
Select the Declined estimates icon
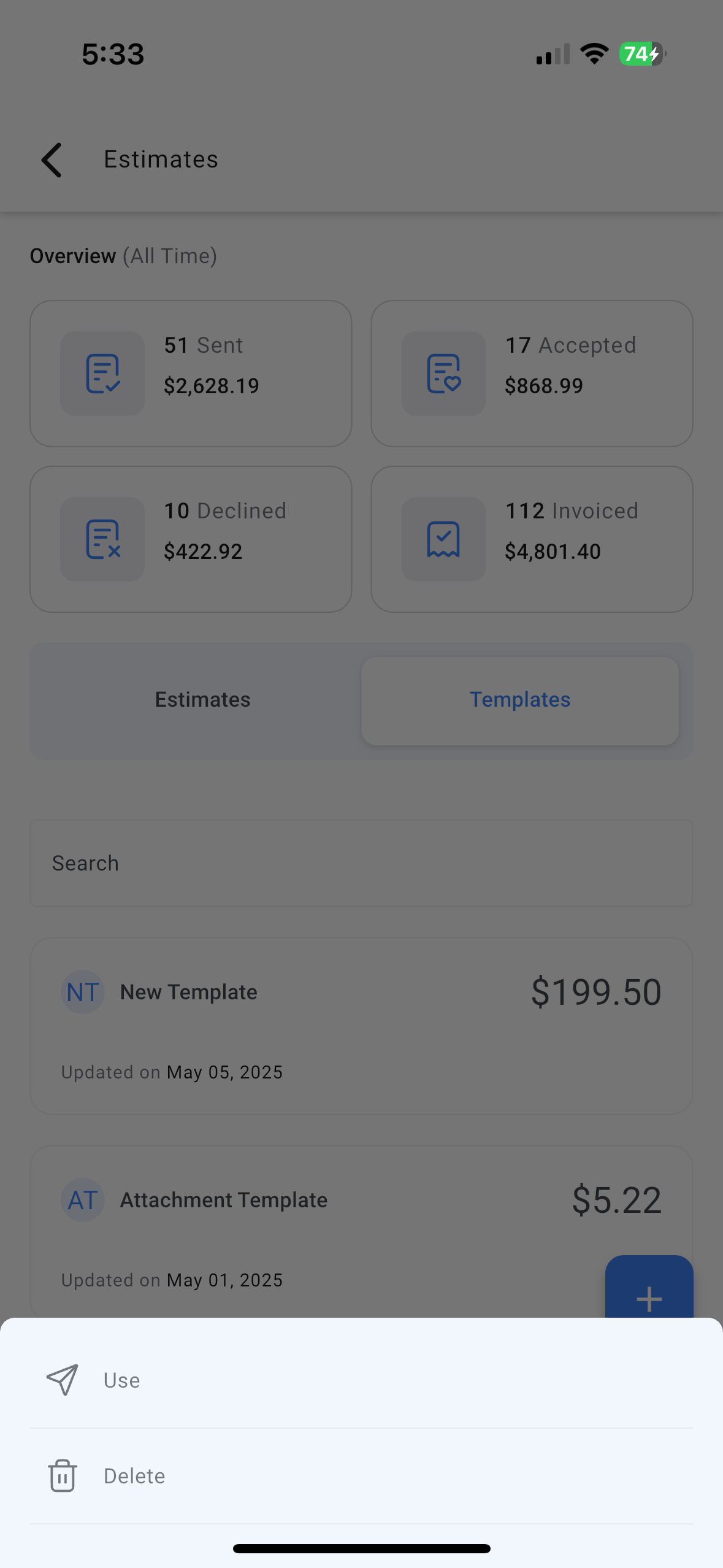102,539
